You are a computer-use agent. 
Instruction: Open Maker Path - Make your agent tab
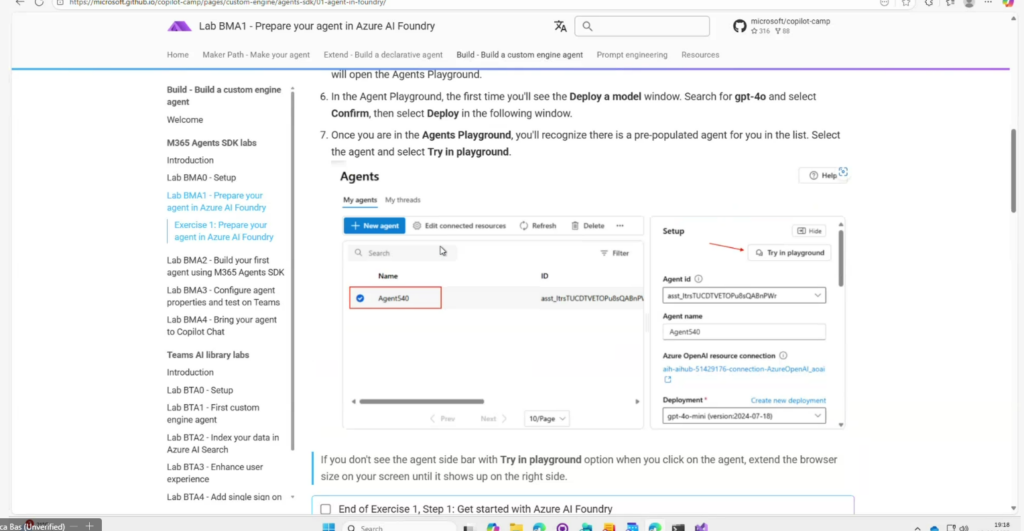(x=256, y=55)
